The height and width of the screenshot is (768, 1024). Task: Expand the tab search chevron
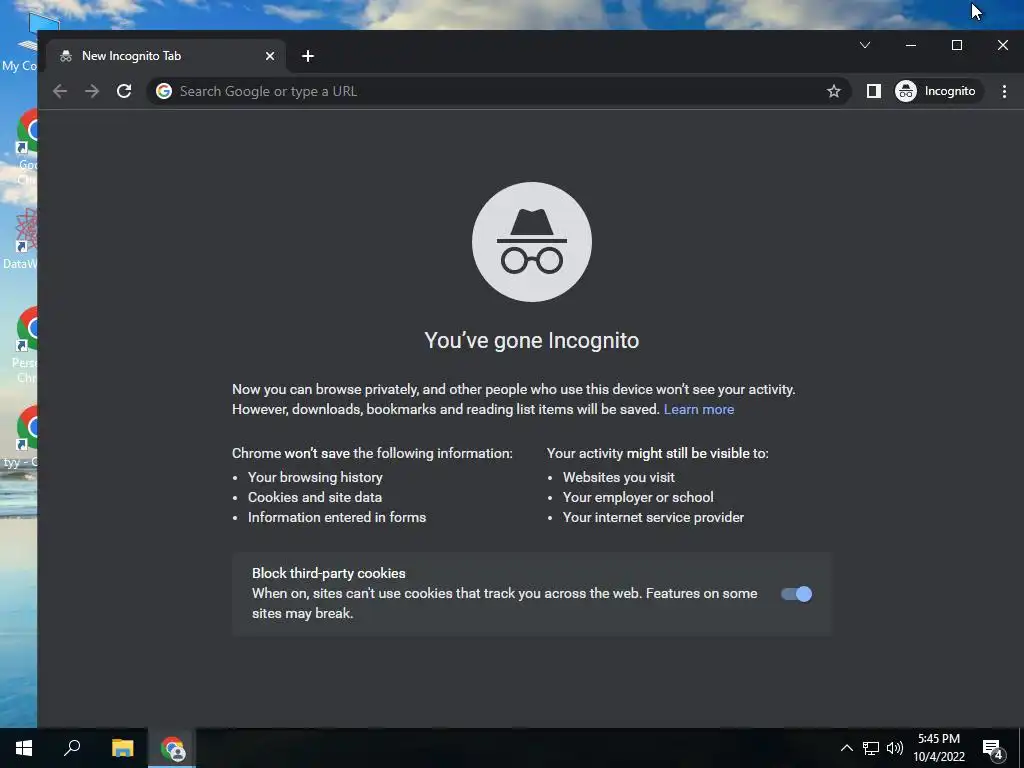(865, 45)
